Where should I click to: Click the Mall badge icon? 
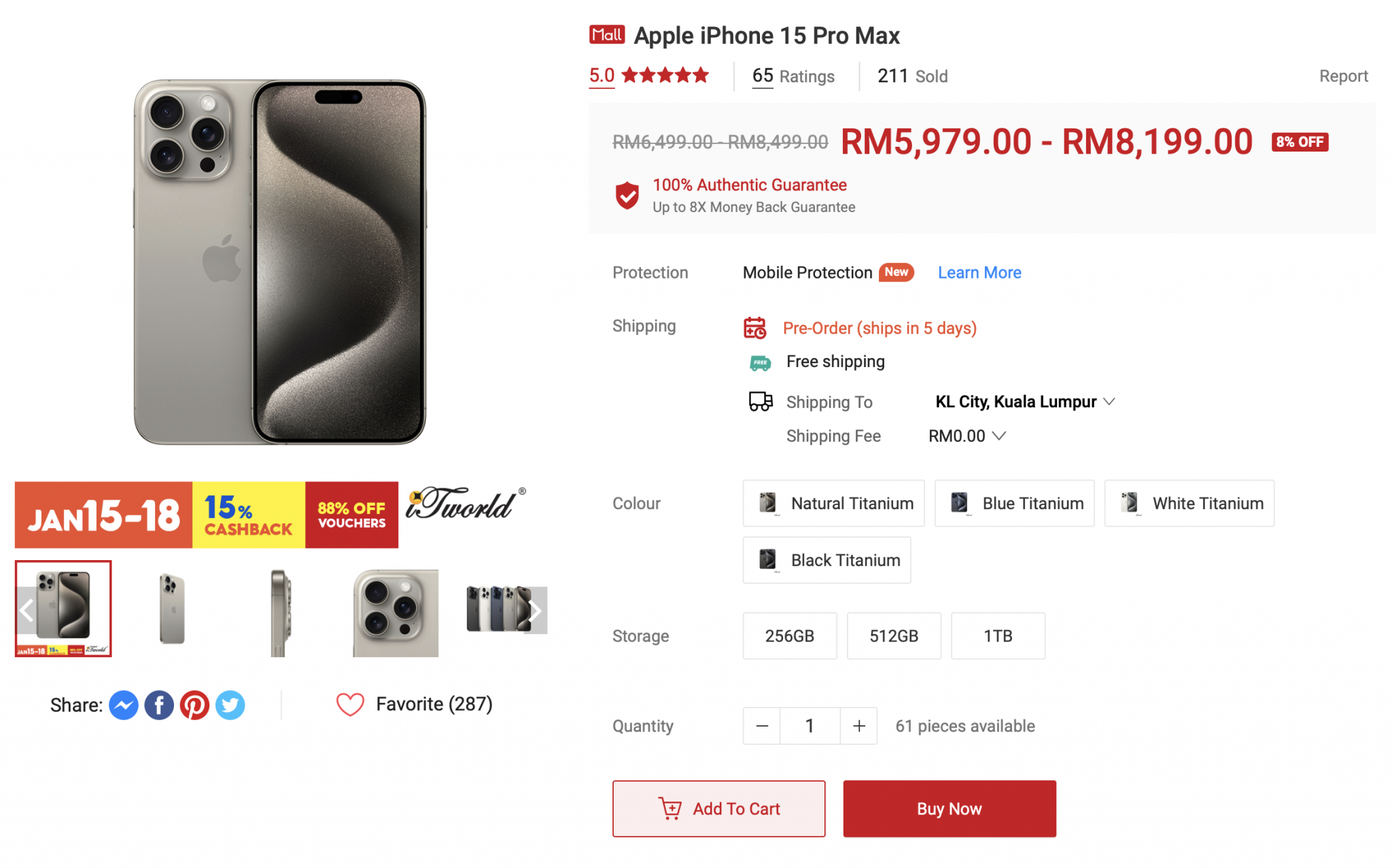click(x=607, y=35)
